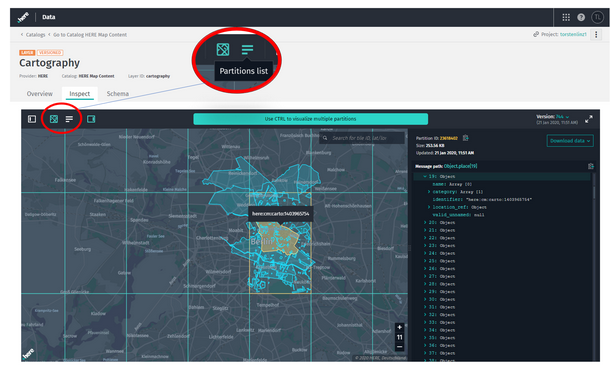Click the here:cm:carto:1403965754 map tooltip
Image resolution: width=616 pixels, height=367 pixels.
coord(280,214)
